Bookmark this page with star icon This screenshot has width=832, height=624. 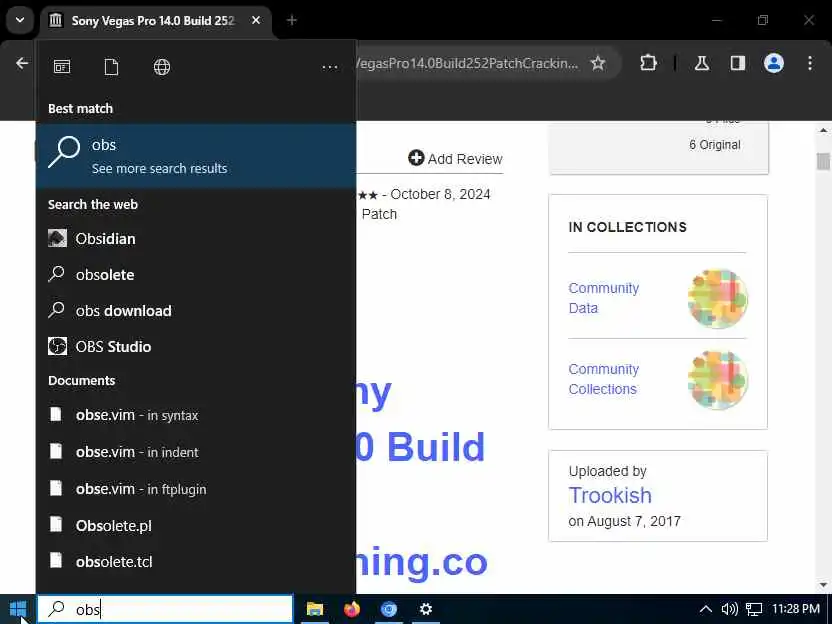[598, 64]
